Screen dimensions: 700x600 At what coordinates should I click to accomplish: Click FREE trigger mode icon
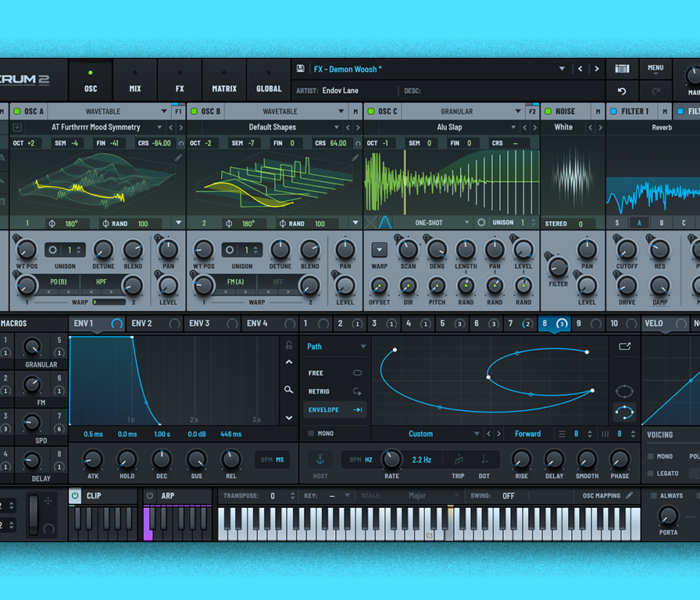pyautogui.click(x=357, y=373)
